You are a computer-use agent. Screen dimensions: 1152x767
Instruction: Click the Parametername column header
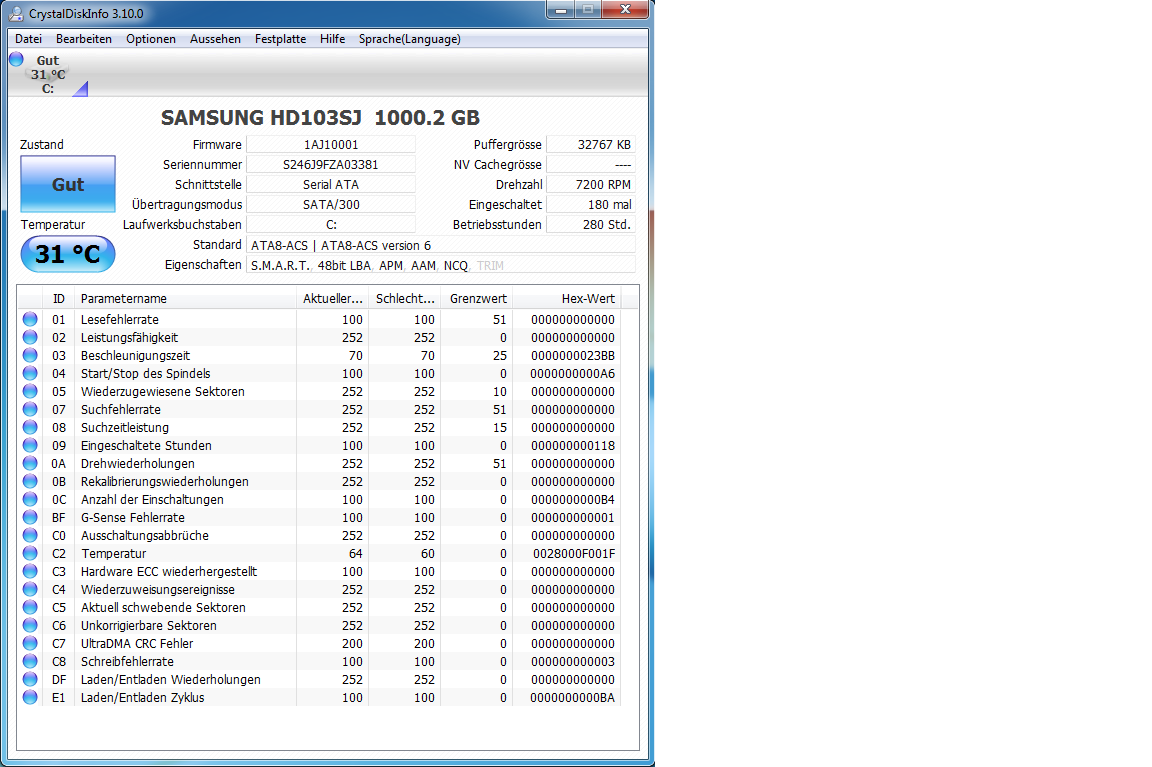(185, 298)
